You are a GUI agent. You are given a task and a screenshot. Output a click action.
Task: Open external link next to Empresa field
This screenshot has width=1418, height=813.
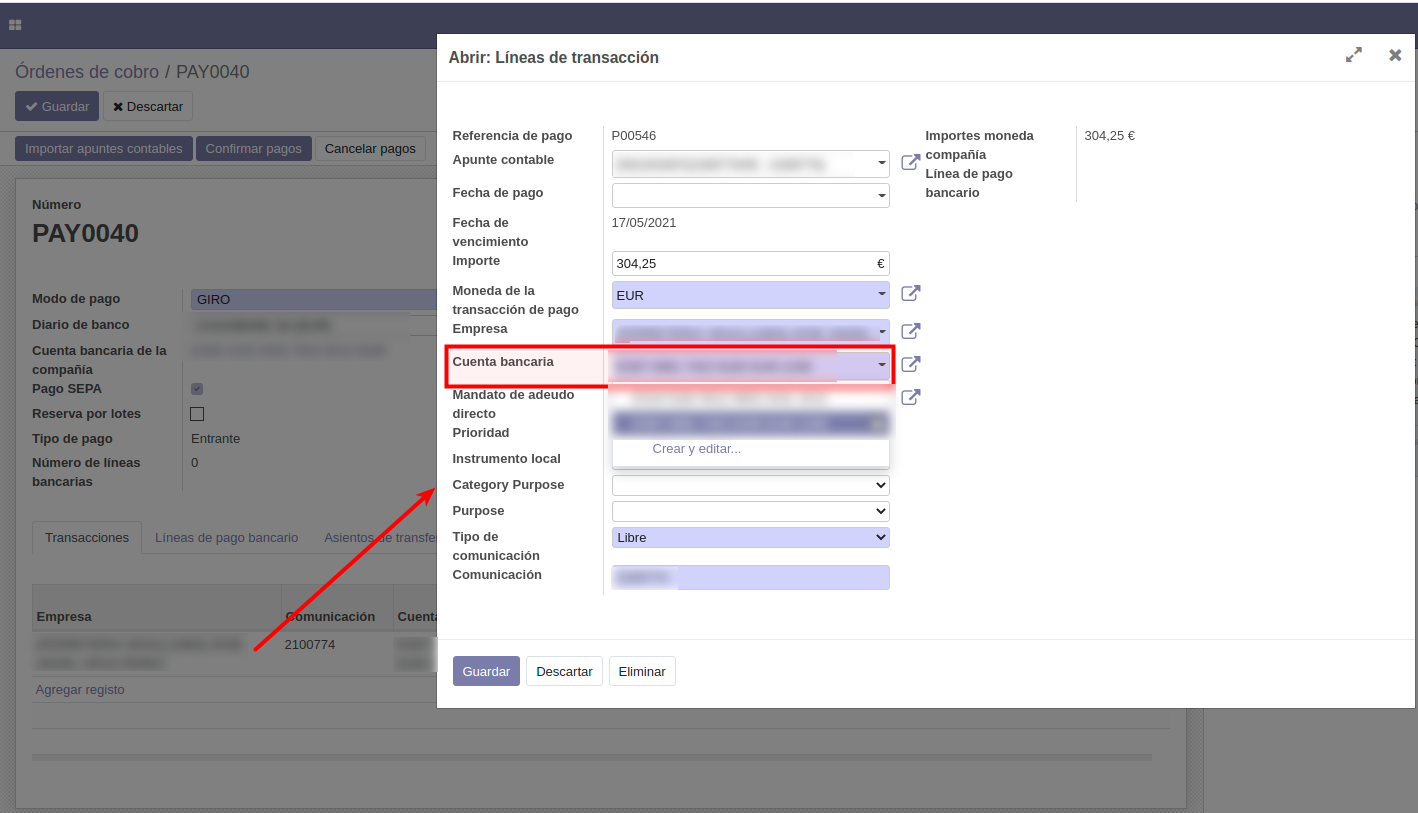[910, 331]
